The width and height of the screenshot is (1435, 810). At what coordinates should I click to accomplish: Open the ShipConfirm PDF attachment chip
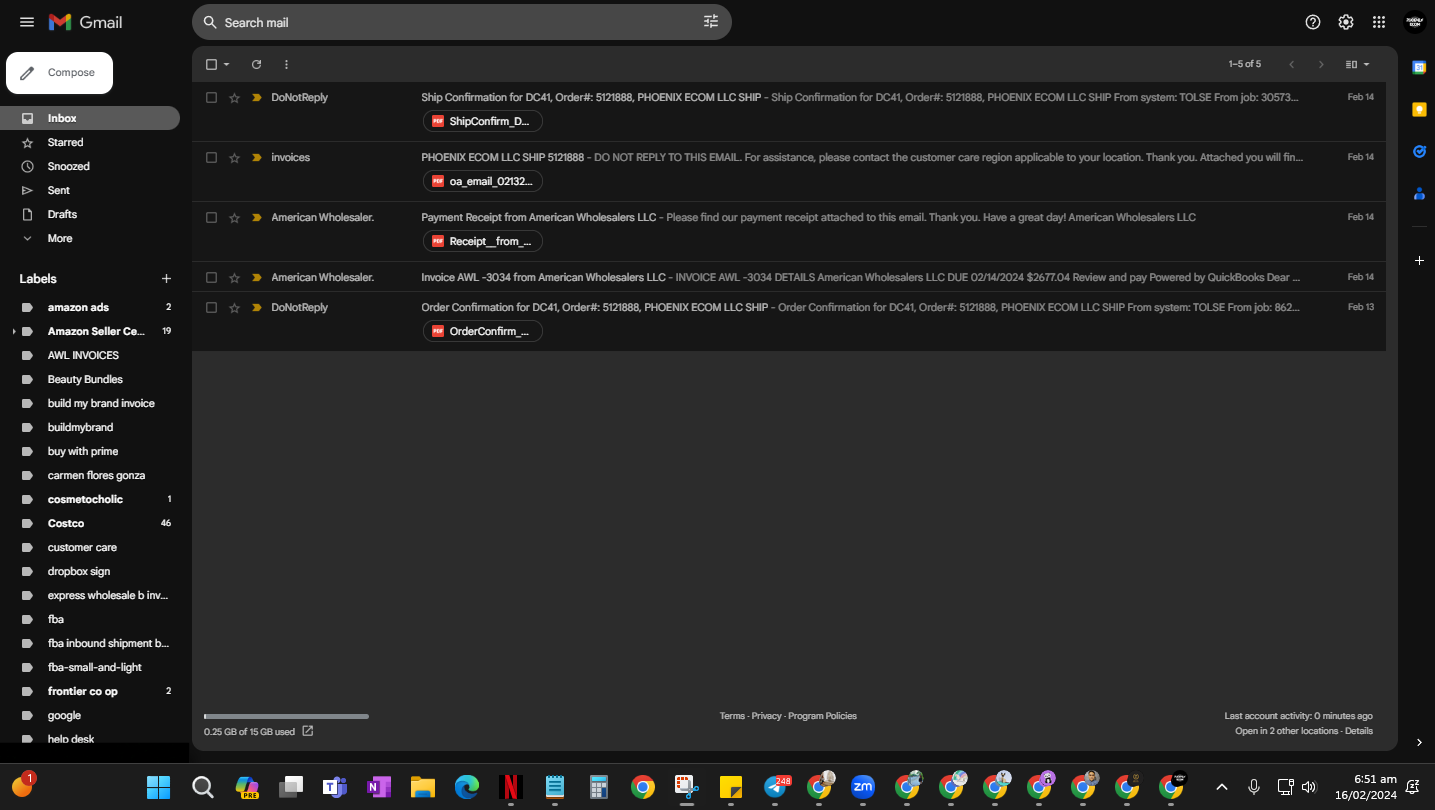coord(483,121)
